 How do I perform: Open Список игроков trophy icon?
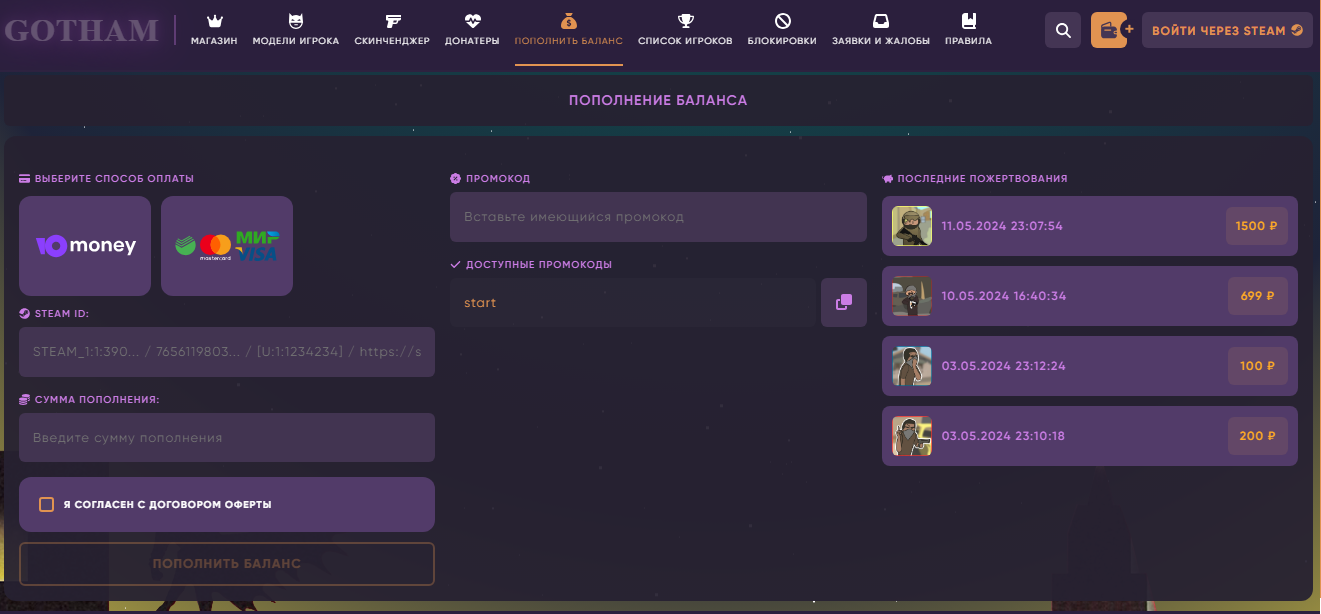pos(685,21)
